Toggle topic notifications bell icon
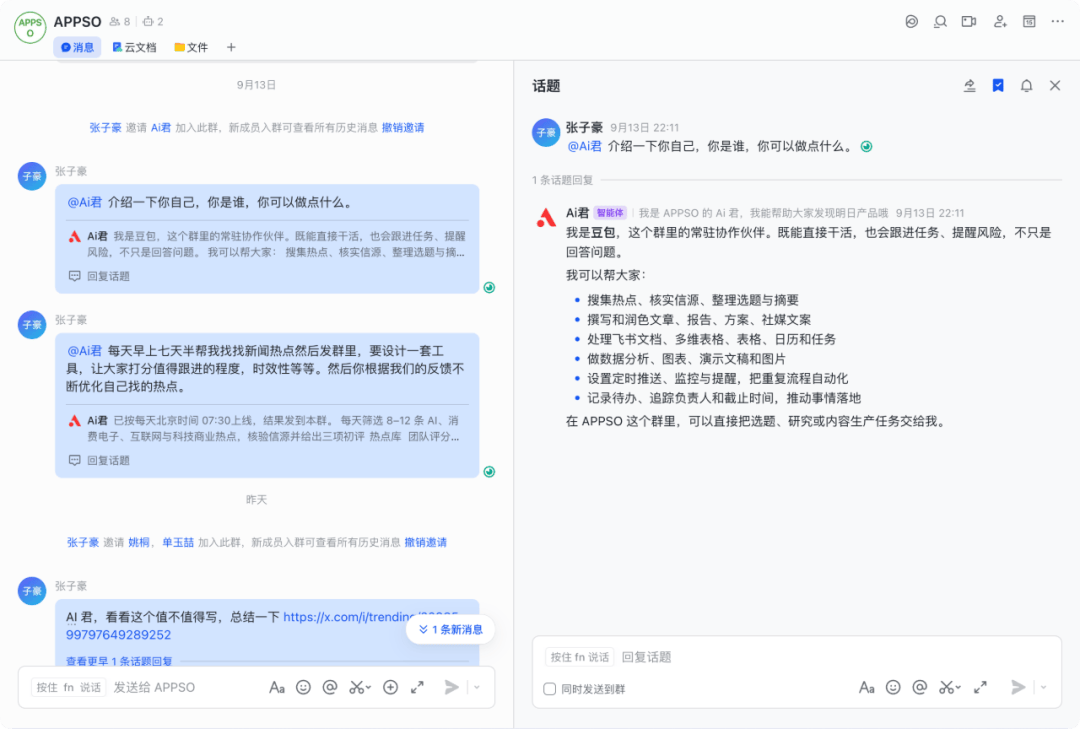 [x=1026, y=85]
